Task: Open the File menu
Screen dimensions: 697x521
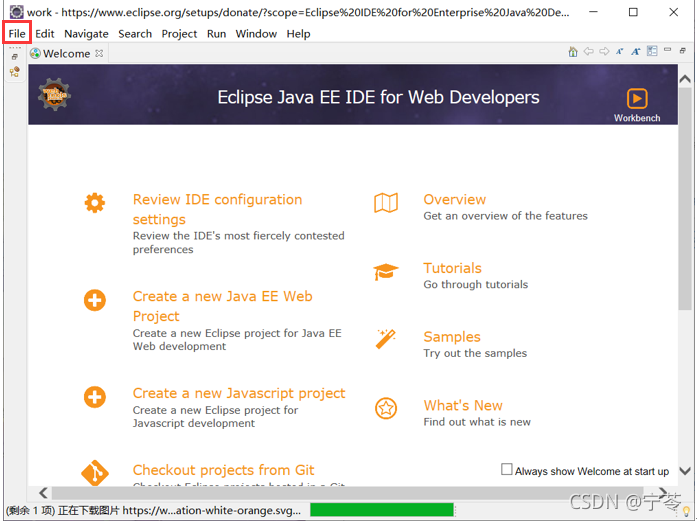Action: [x=17, y=34]
